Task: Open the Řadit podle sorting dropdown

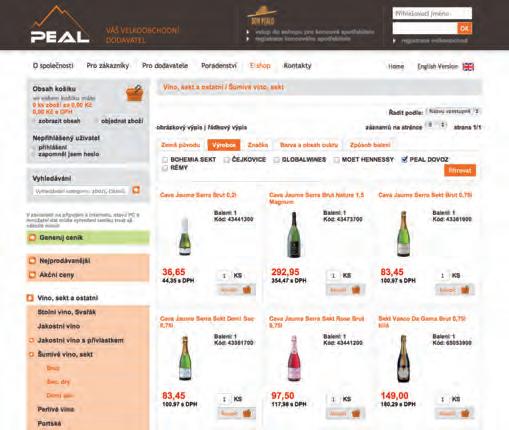Action: pos(454,111)
